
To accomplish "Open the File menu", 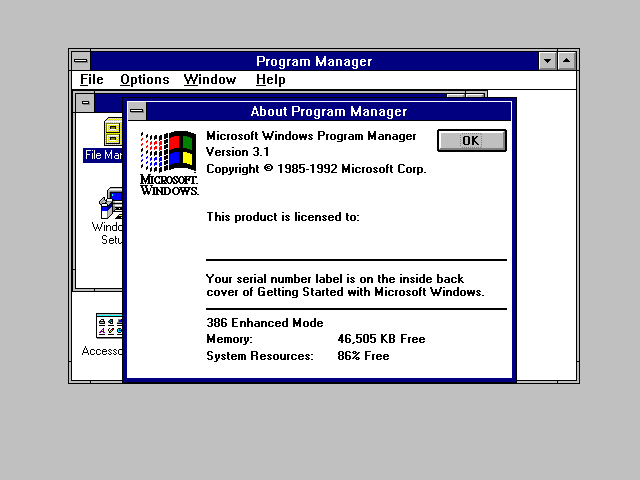I will [91, 80].
